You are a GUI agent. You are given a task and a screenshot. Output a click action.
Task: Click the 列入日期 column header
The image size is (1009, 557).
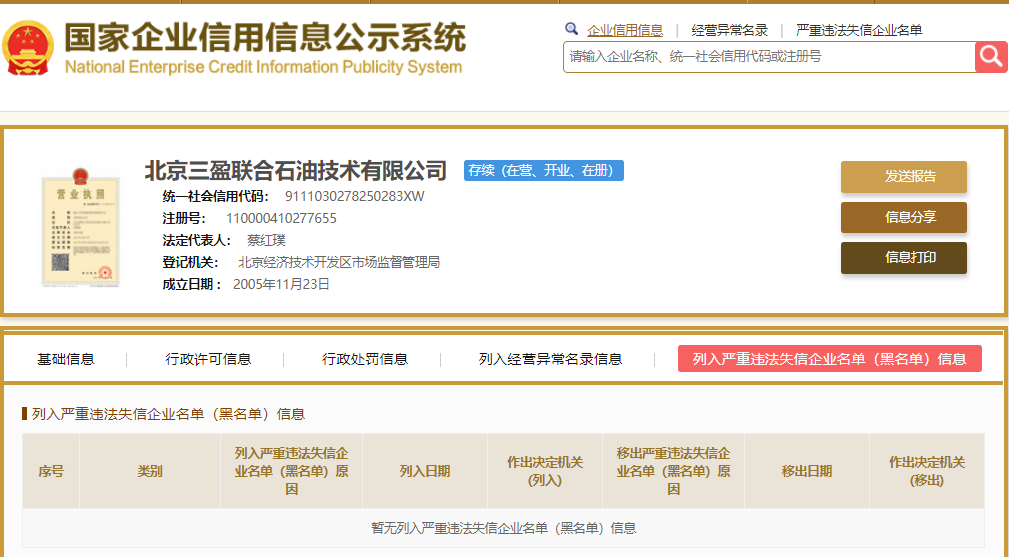pyautogui.click(x=425, y=471)
